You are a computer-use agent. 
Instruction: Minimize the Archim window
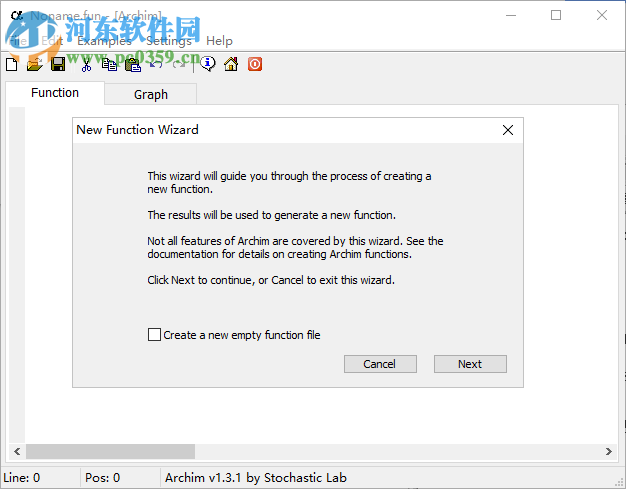pos(511,15)
